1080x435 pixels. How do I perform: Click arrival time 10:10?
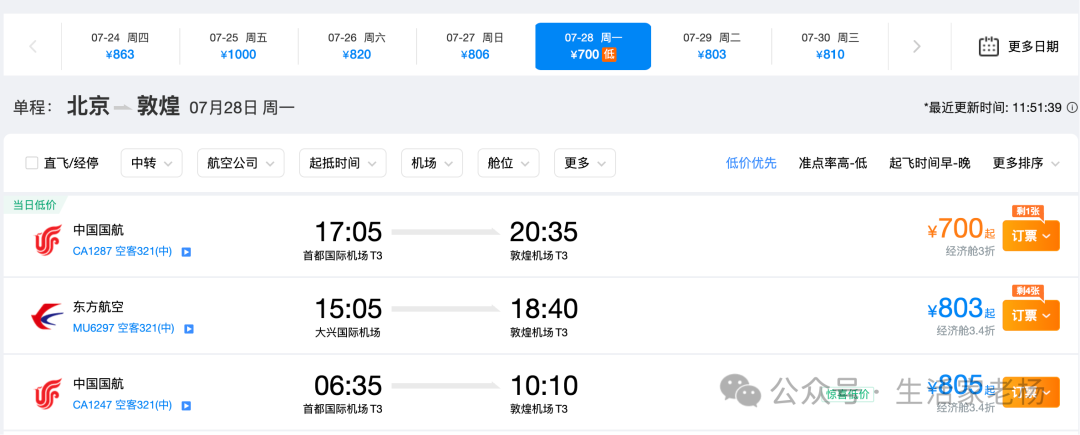[x=543, y=385]
